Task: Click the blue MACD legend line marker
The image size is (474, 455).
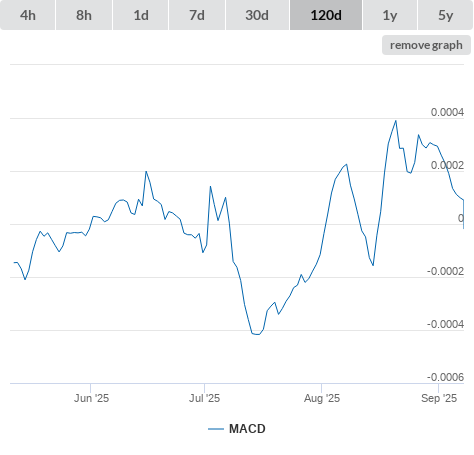Action: (216, 429)
